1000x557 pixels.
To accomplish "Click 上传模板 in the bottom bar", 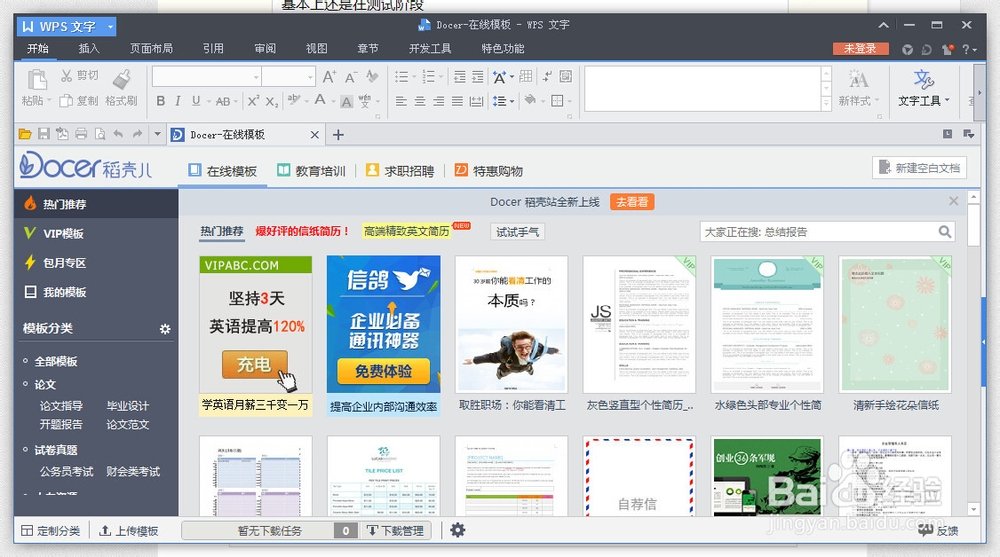I will pyautogui.click(x=129, y=531).
